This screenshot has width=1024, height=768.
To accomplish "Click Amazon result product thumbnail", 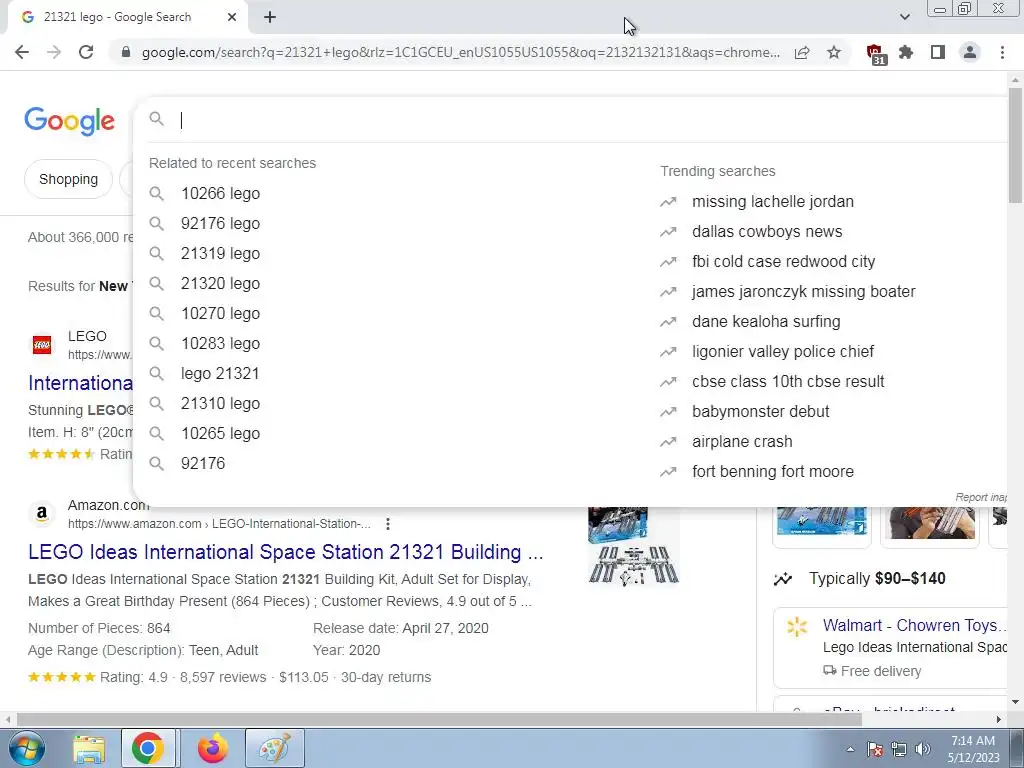I will pos(633,546).
